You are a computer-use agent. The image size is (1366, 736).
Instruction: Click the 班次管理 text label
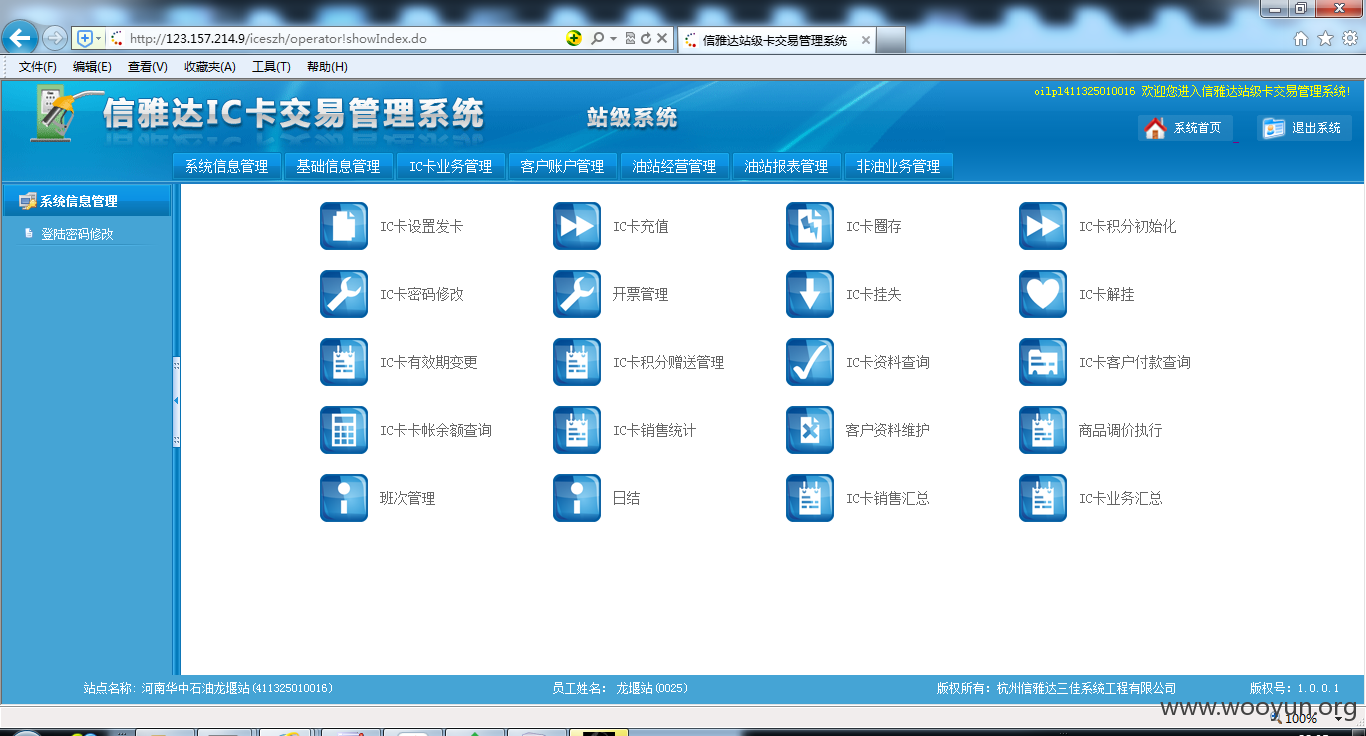pyautogui.click(x=408, y=498)
